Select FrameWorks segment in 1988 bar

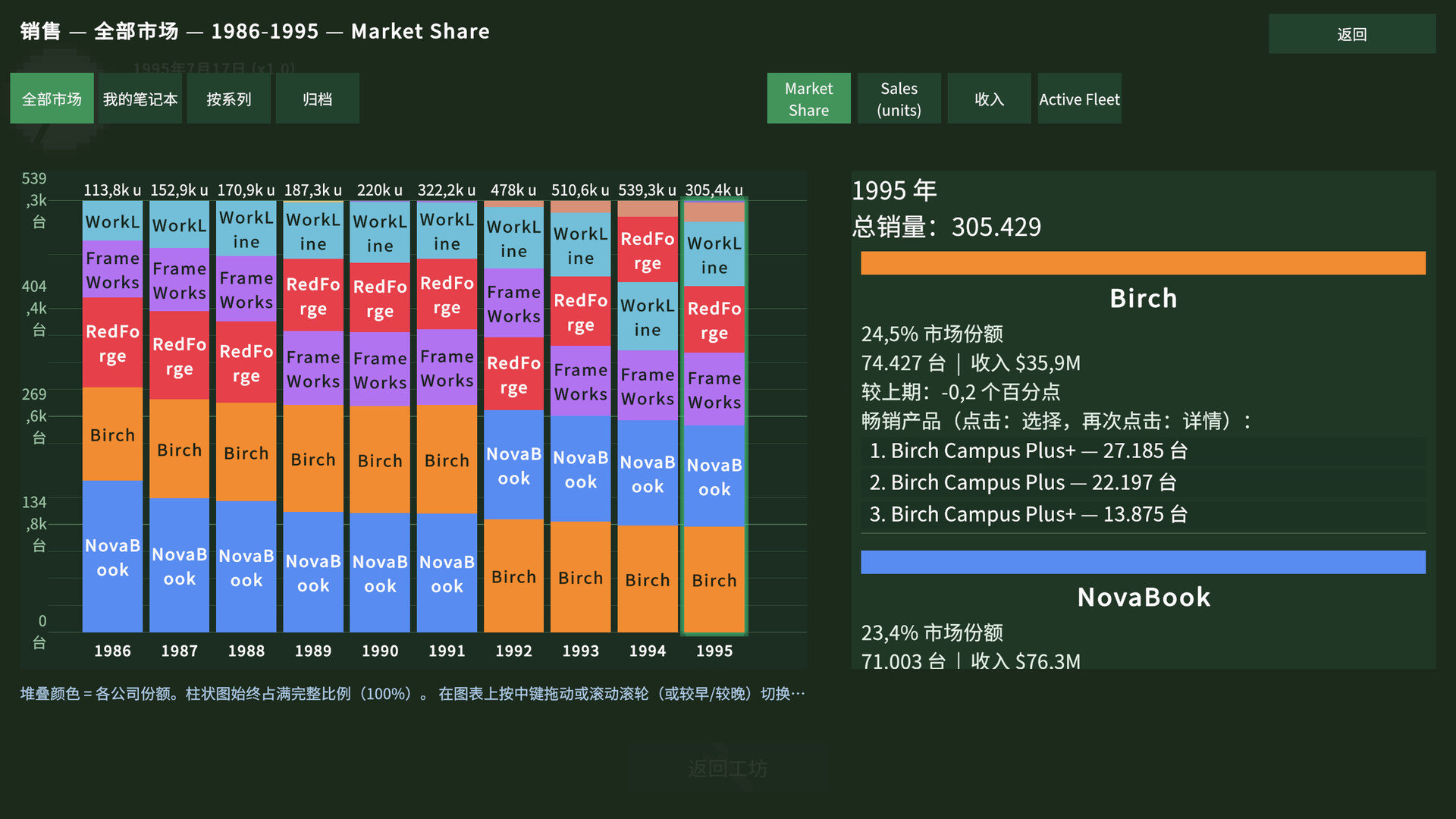[246, 289]
